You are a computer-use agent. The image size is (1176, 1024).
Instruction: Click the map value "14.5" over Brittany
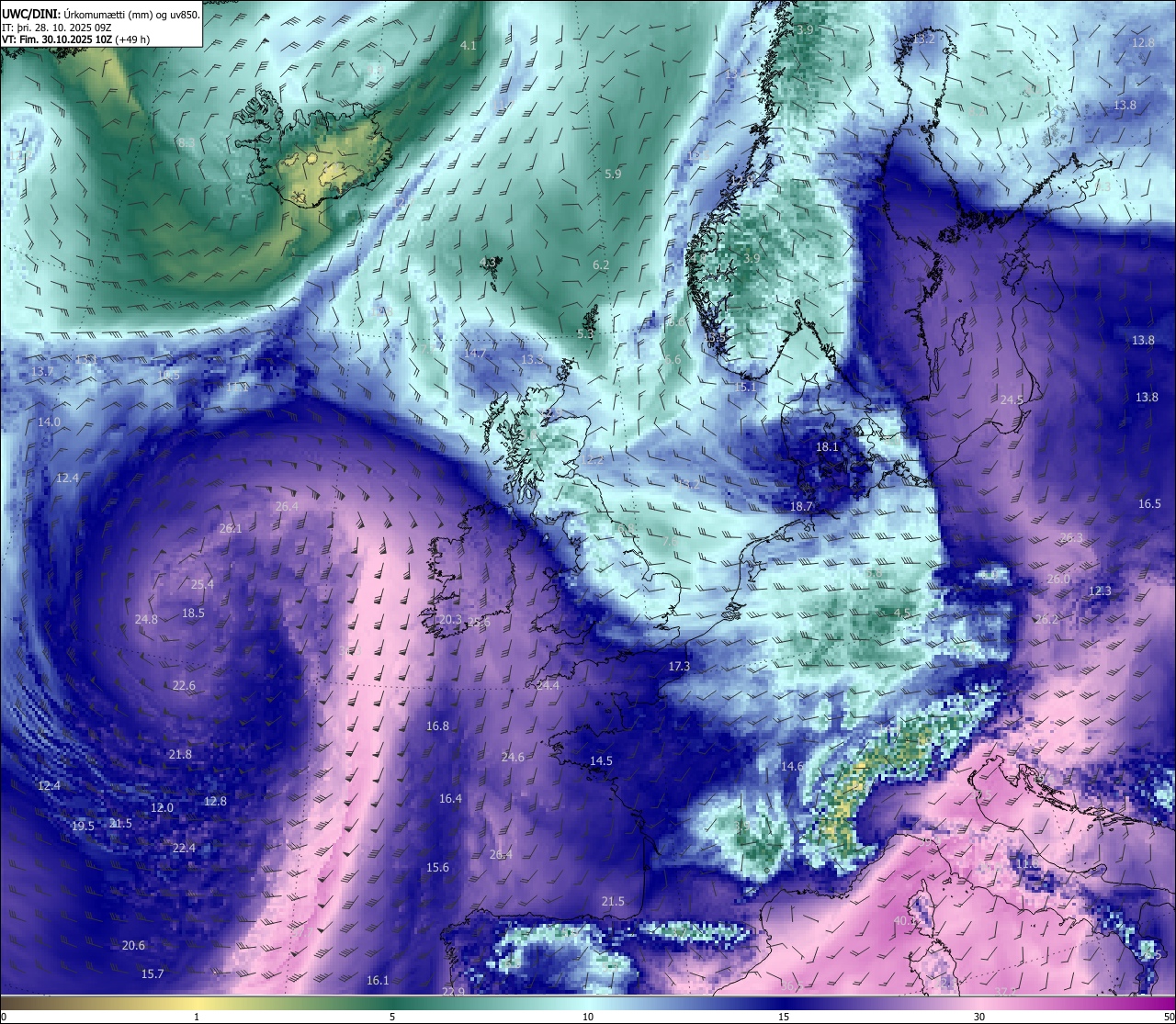point(601,761)
